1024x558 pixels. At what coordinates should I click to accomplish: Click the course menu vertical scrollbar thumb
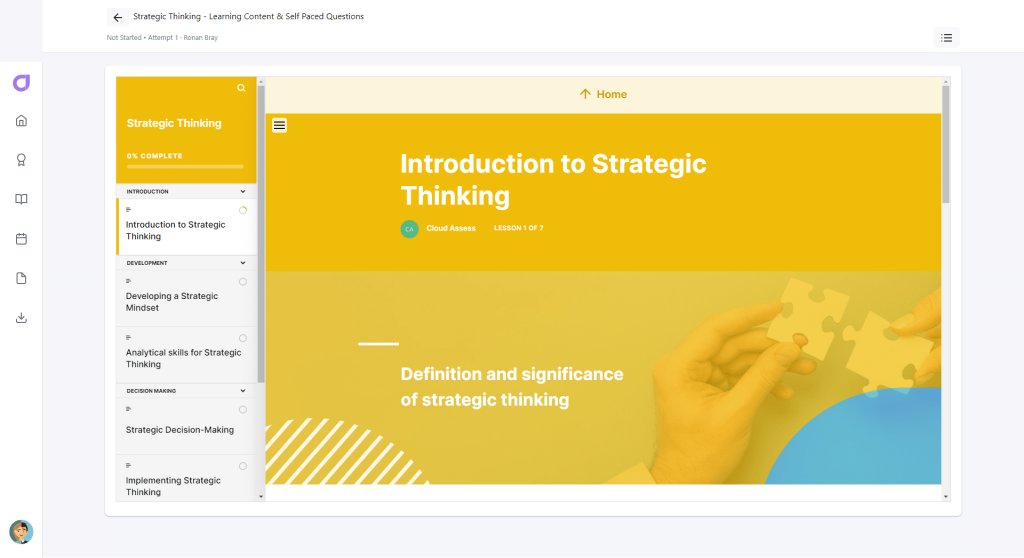pyautogui.click(x=261, y=234)
